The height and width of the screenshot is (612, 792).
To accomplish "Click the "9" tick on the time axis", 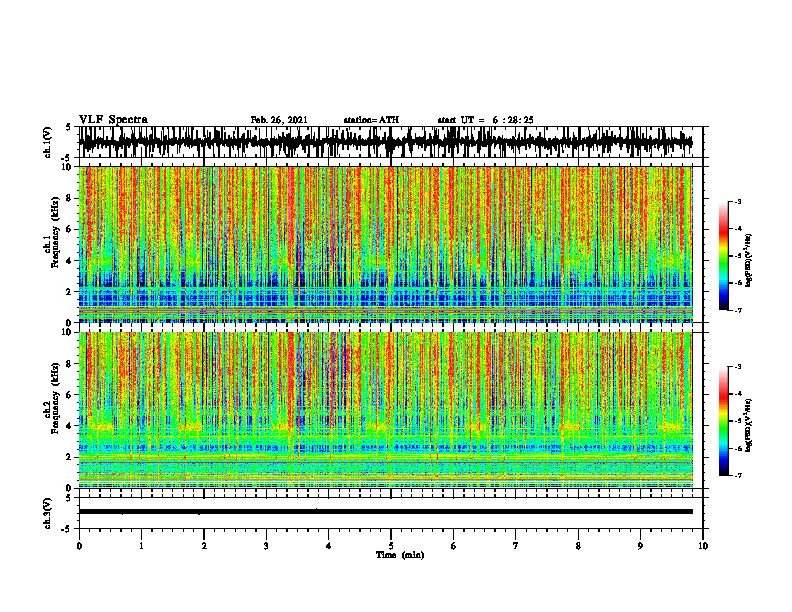I will coord(640,546).
